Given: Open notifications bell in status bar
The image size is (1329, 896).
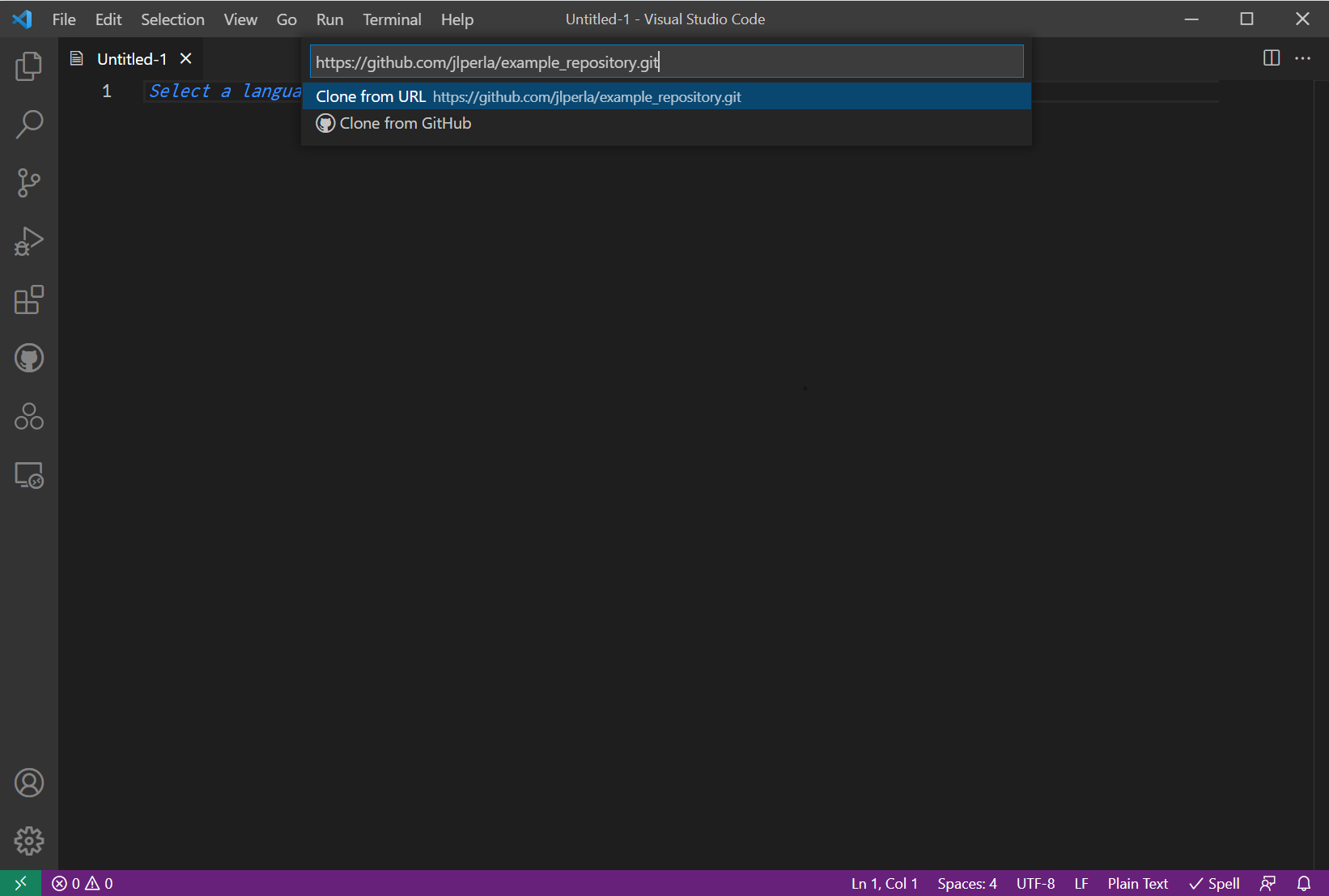Looking at the screenshot, I should (x=1304, y=883).
